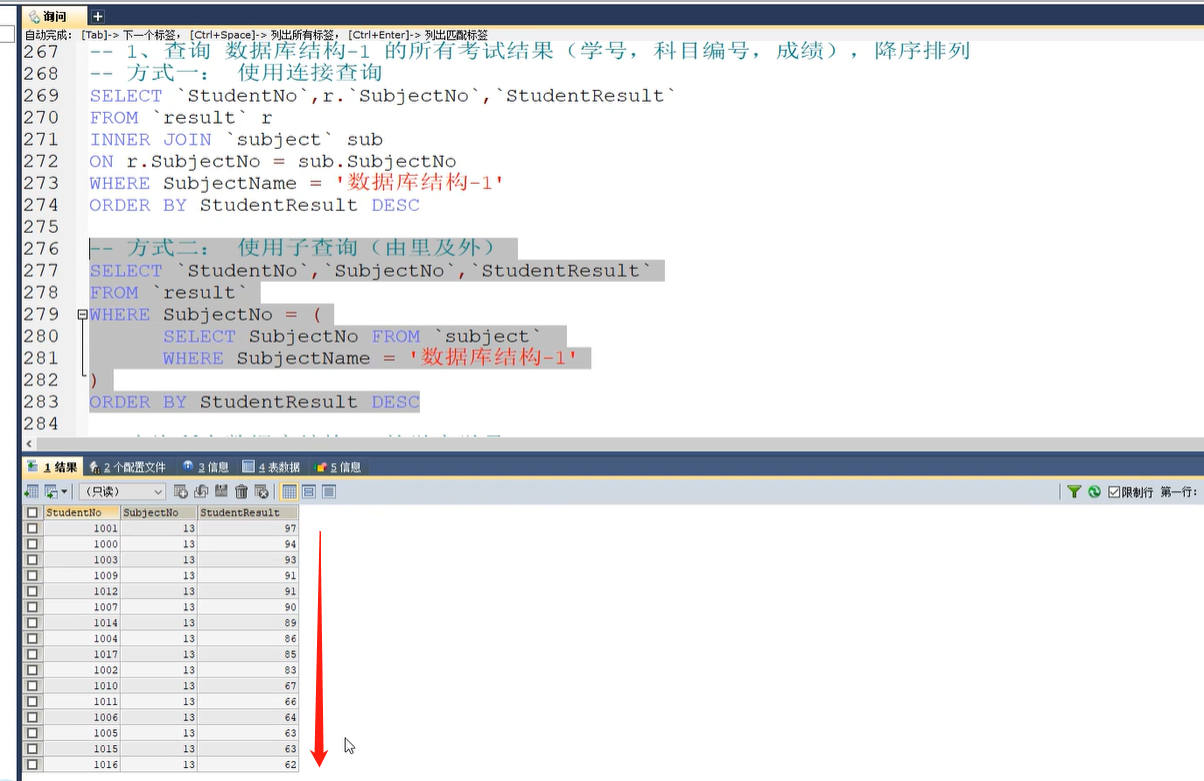Click the StudentResult cell 62
The width and height of the screenshot is (1204, 781).
247,764
